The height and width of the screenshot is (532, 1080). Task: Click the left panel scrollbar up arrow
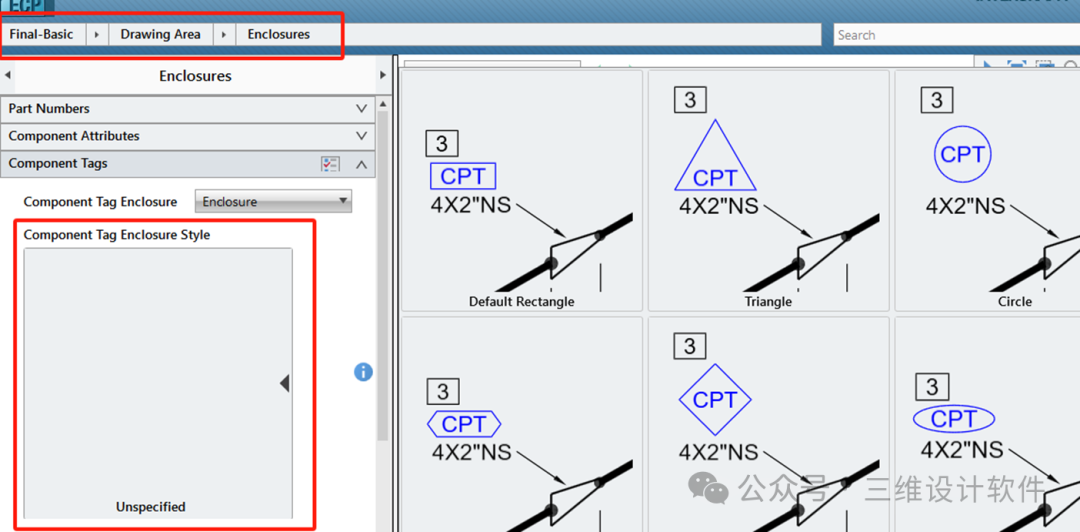384,104
